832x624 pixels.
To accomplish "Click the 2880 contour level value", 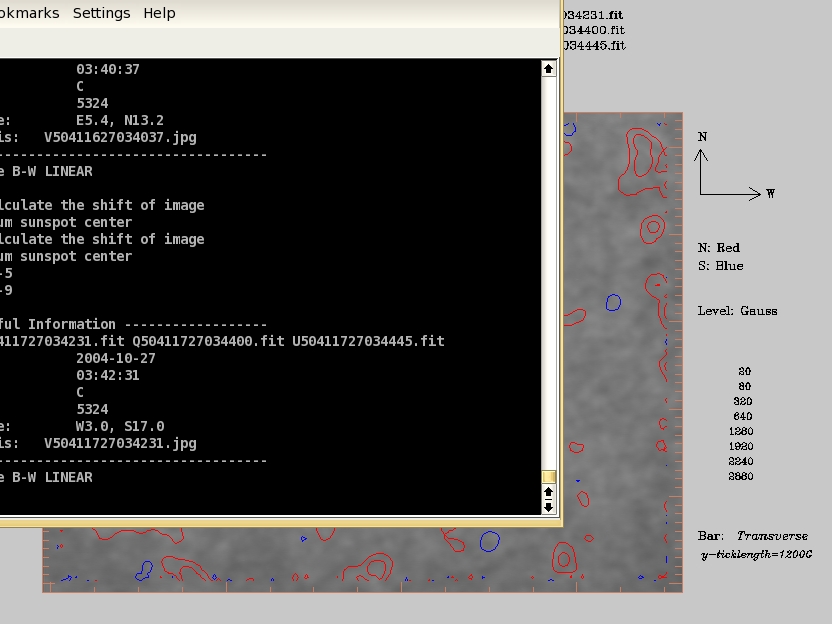I will tap(744, 477).
